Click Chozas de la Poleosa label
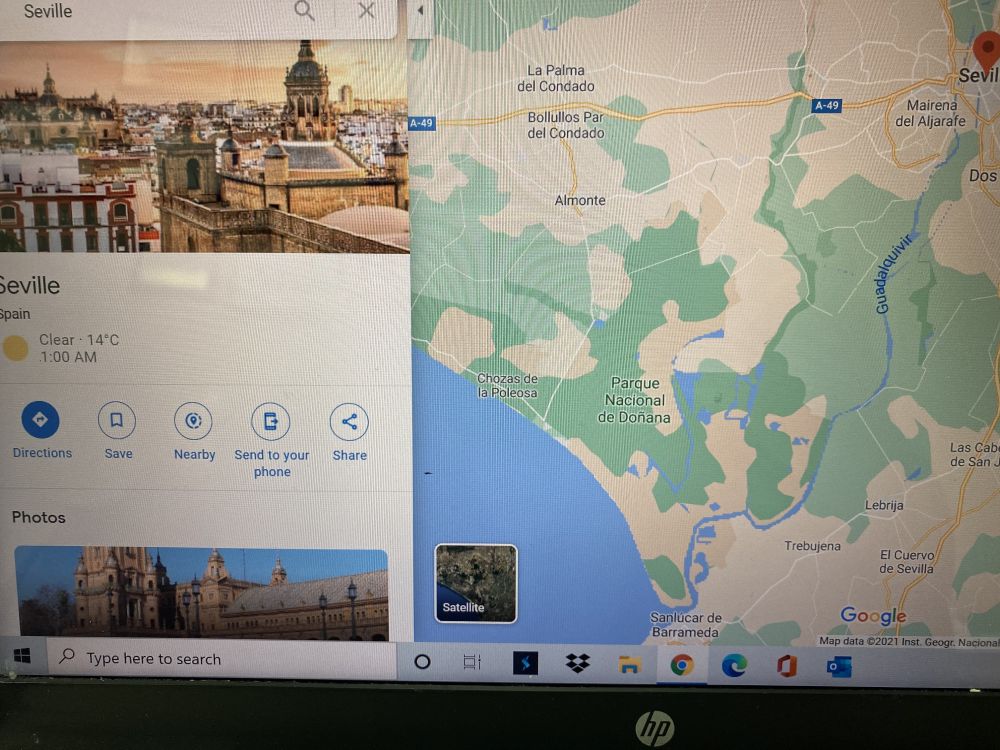Viewport: 1000px width, 750px height. click(508, 385)
